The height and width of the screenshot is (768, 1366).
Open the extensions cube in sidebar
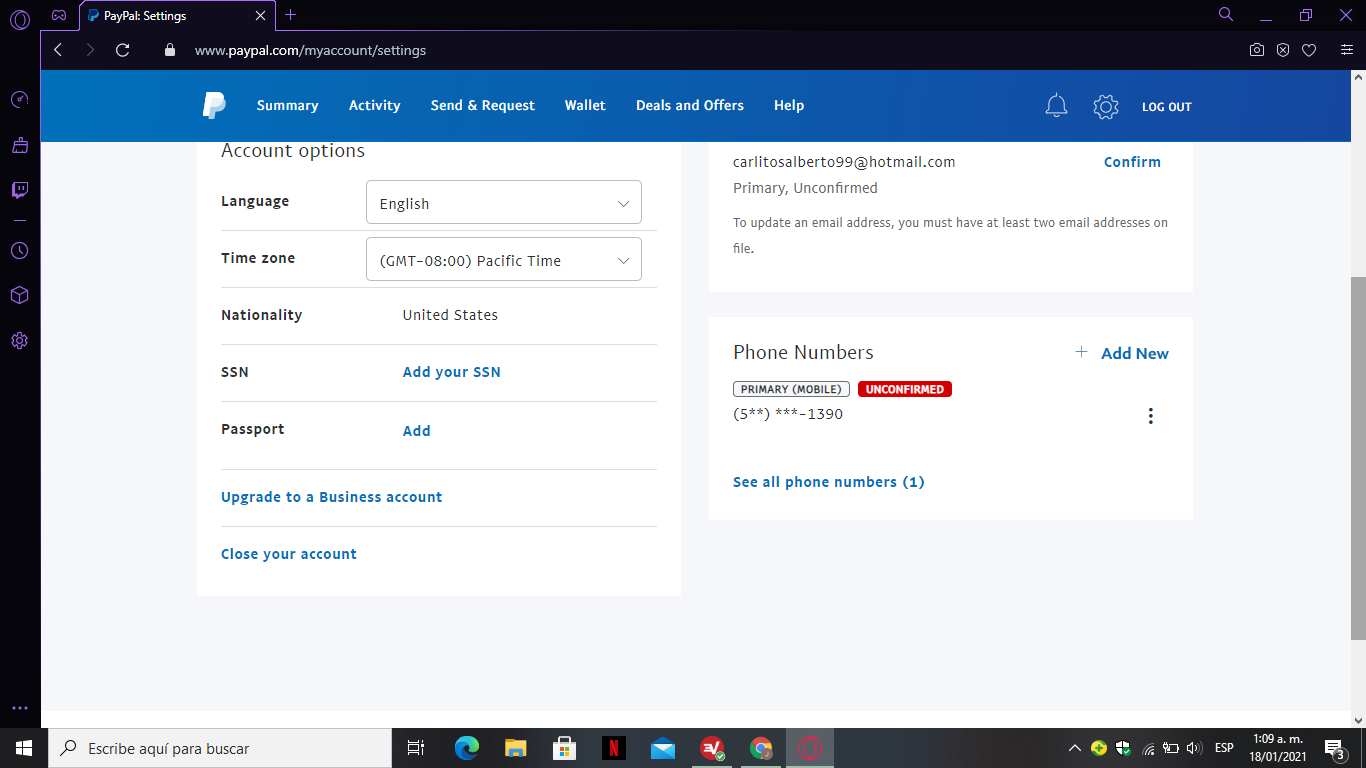pyautogui.click(x=19, y=296)
